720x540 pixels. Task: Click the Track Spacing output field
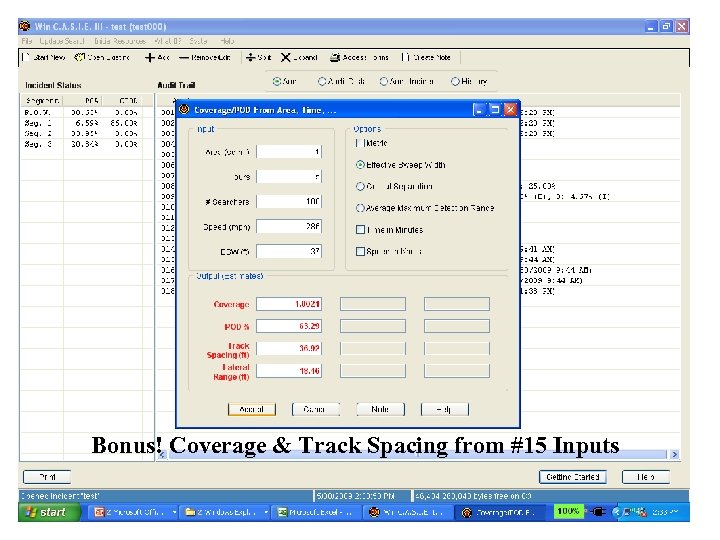(x=289, y=349)
